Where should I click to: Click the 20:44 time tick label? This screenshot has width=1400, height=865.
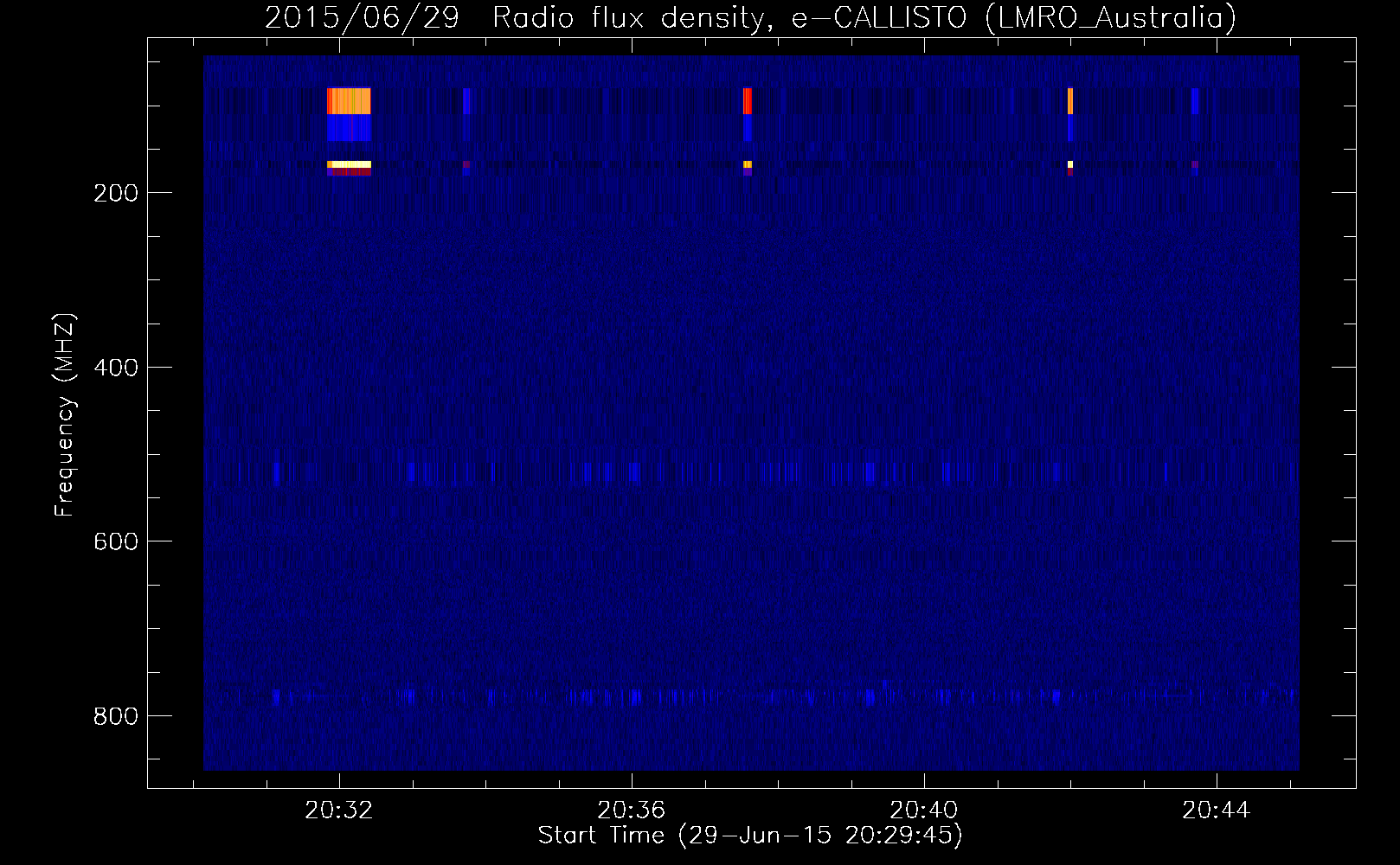pyautogui.click(x=1217, y=811)
